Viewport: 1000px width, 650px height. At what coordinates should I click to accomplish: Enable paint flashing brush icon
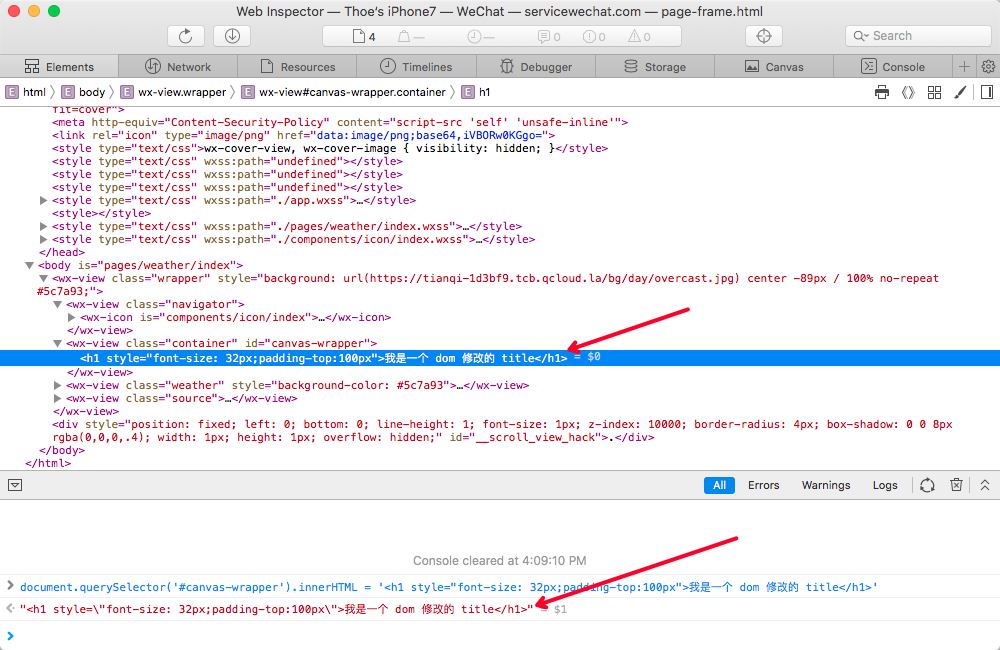pos(960,92)
